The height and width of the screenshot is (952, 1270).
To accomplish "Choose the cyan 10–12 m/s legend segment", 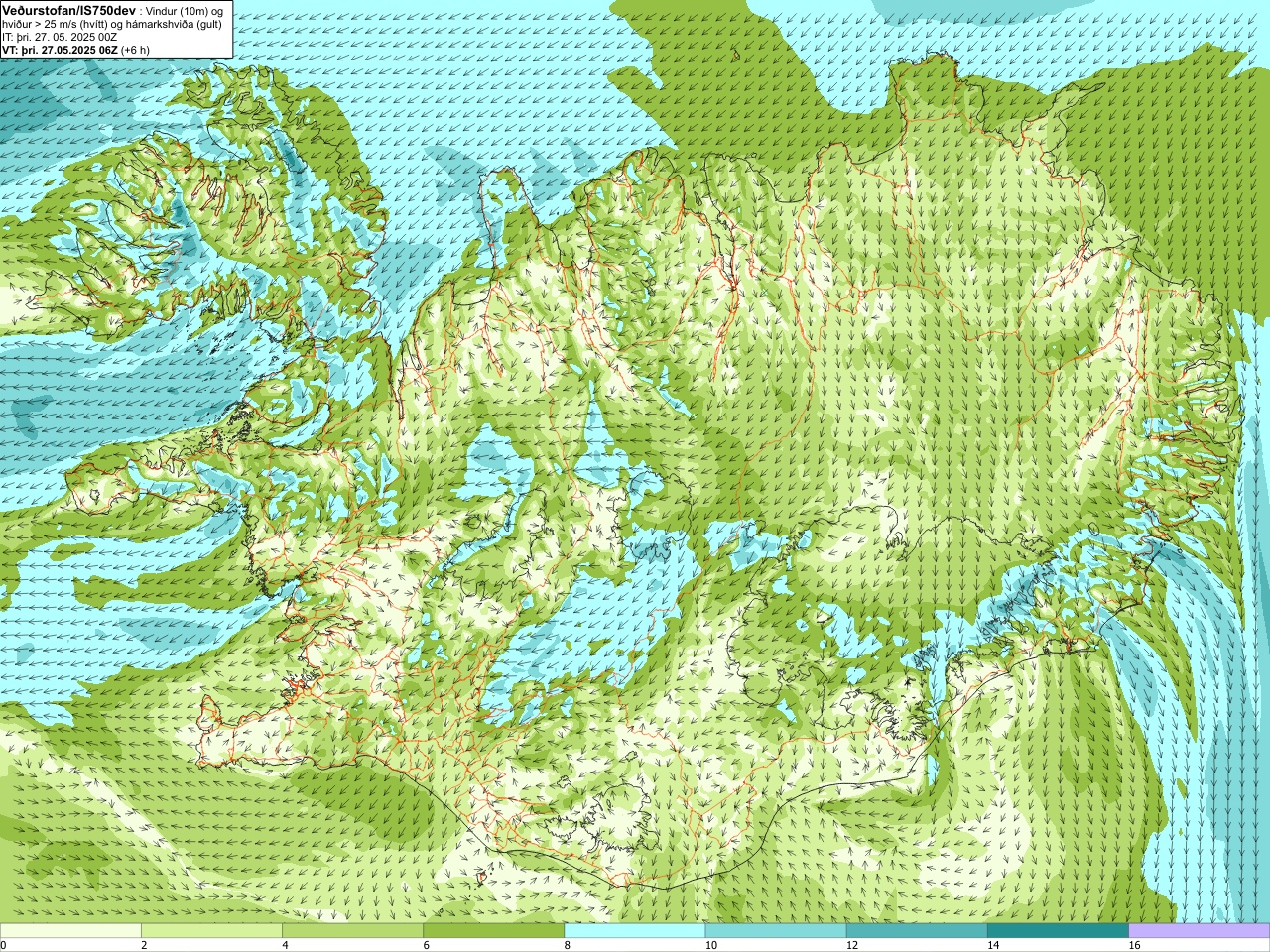I will pyautogui.click(x=776, y=931).
